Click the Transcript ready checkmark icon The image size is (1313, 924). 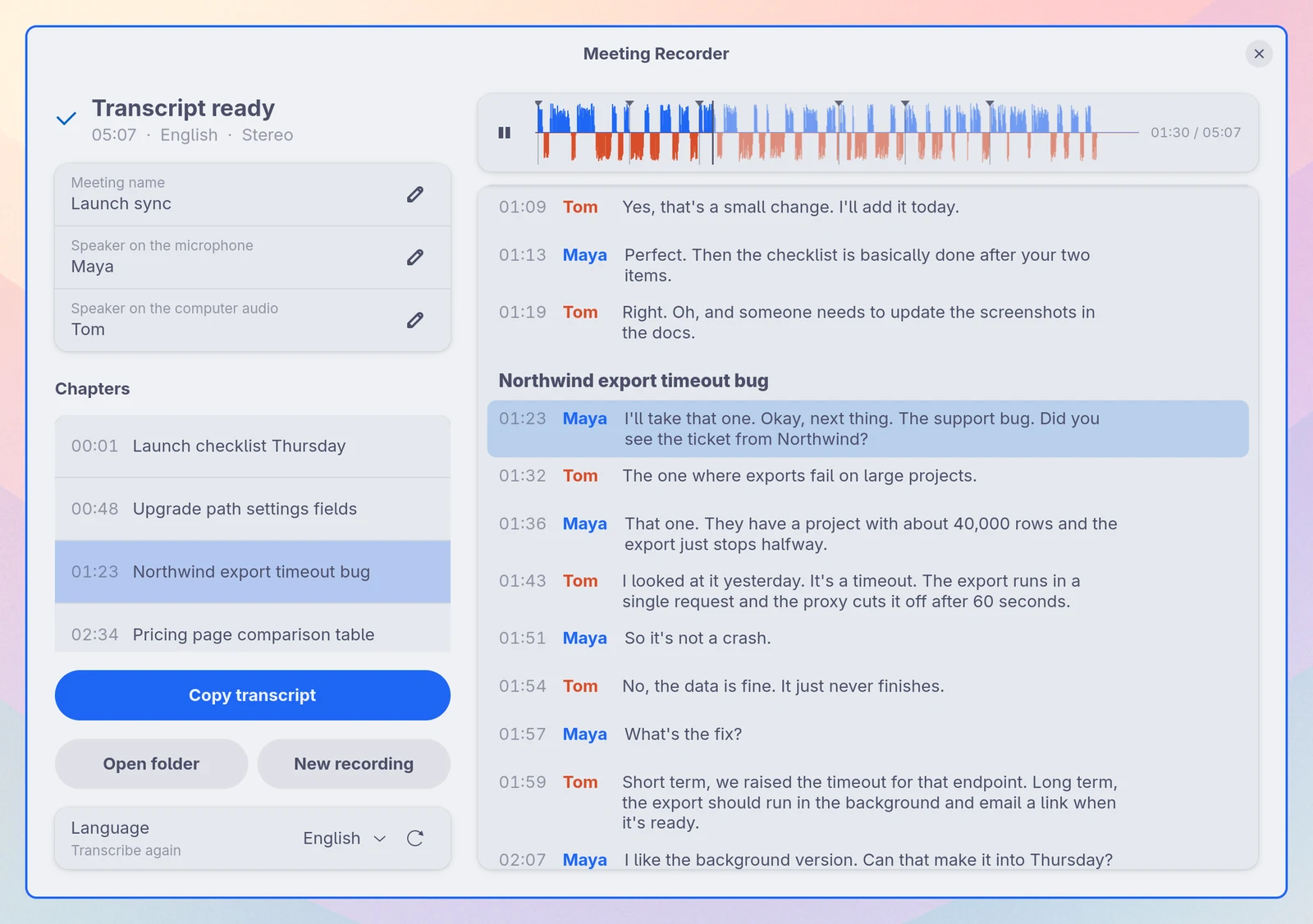click(x=66, y=119)
